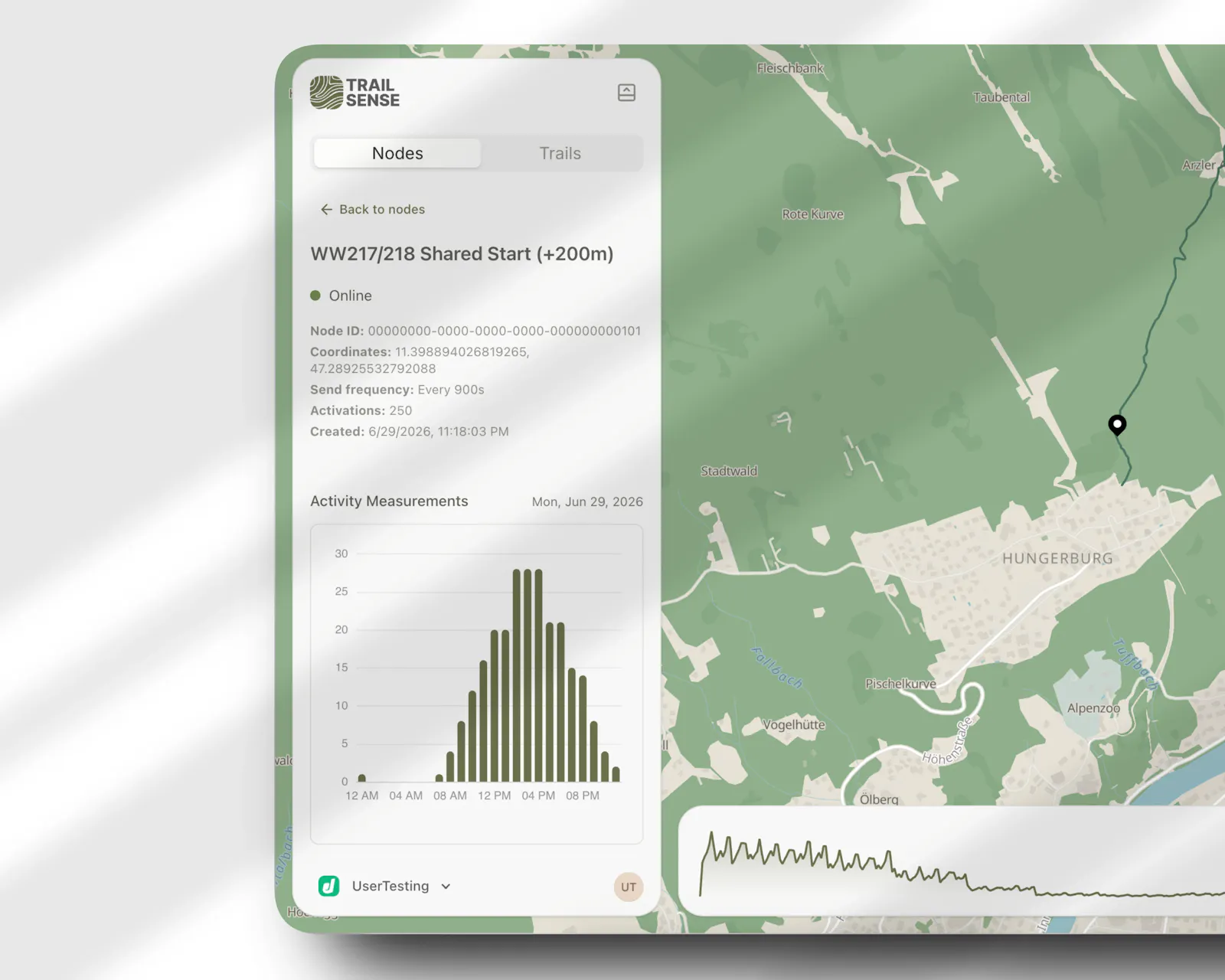Click the elevation profile line chart
The height and width of the screenshot is (980, 1225).
pos(962,864)
